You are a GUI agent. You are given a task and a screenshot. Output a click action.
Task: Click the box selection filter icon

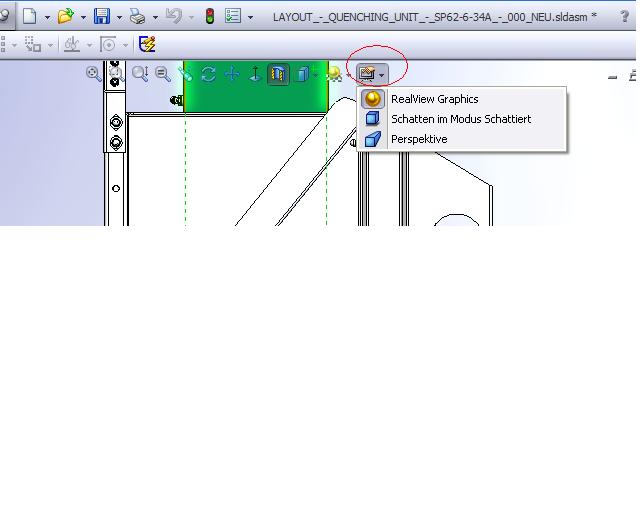click(33, 44)
